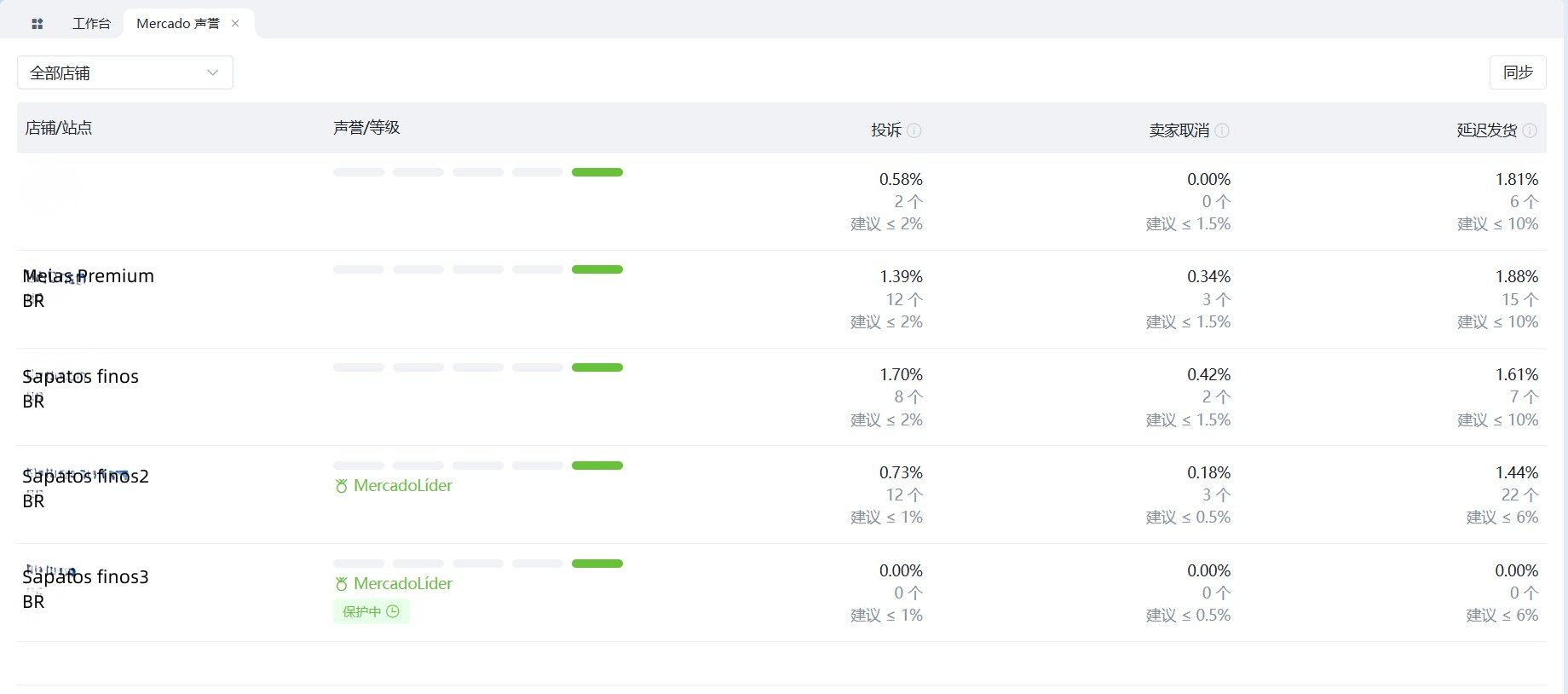Click the info icon beside 延迟发货
Viewport: 1568px width, 694px height.
tap(1530, 130)
